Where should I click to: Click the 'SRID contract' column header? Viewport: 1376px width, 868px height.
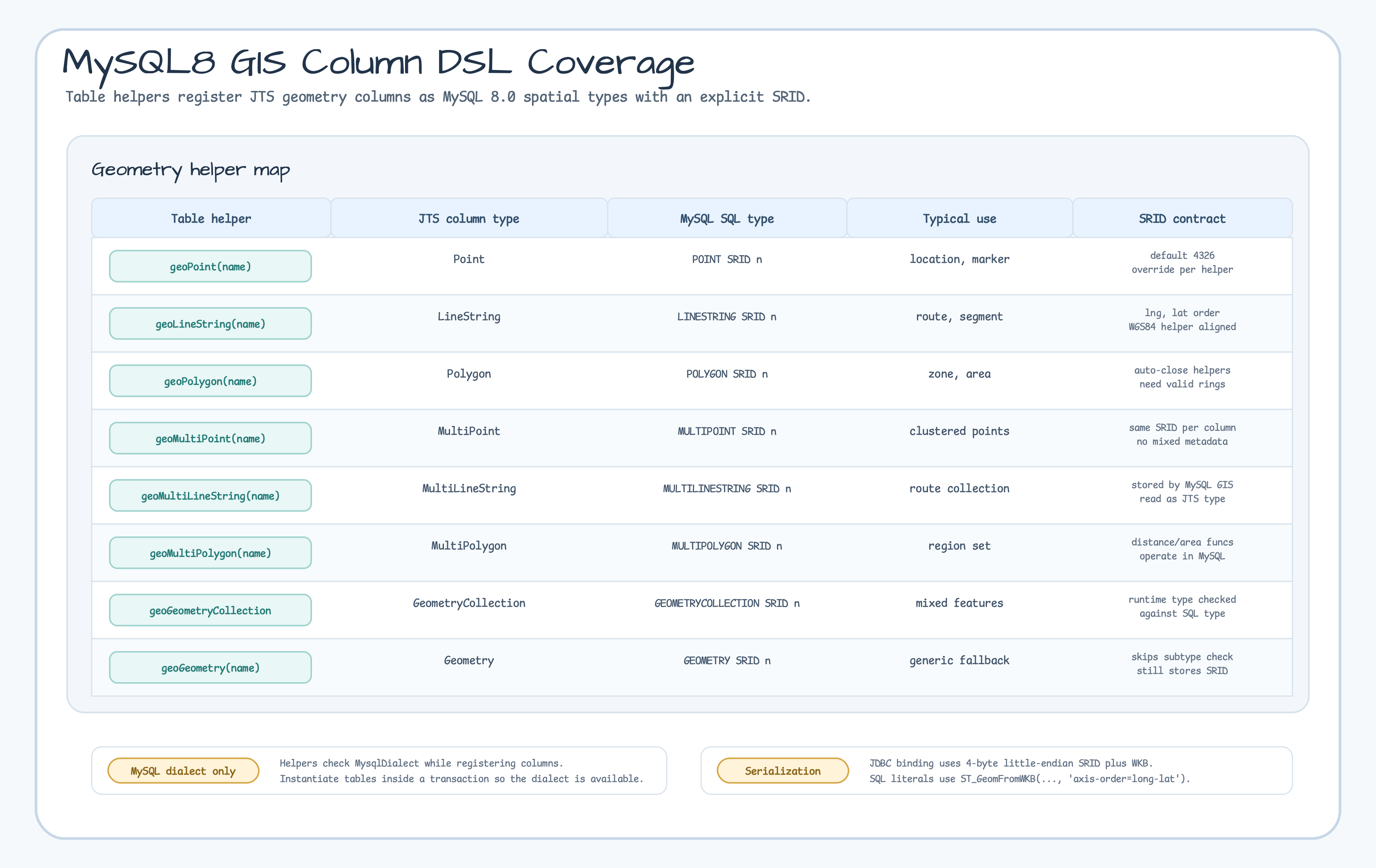[1182, 218]
